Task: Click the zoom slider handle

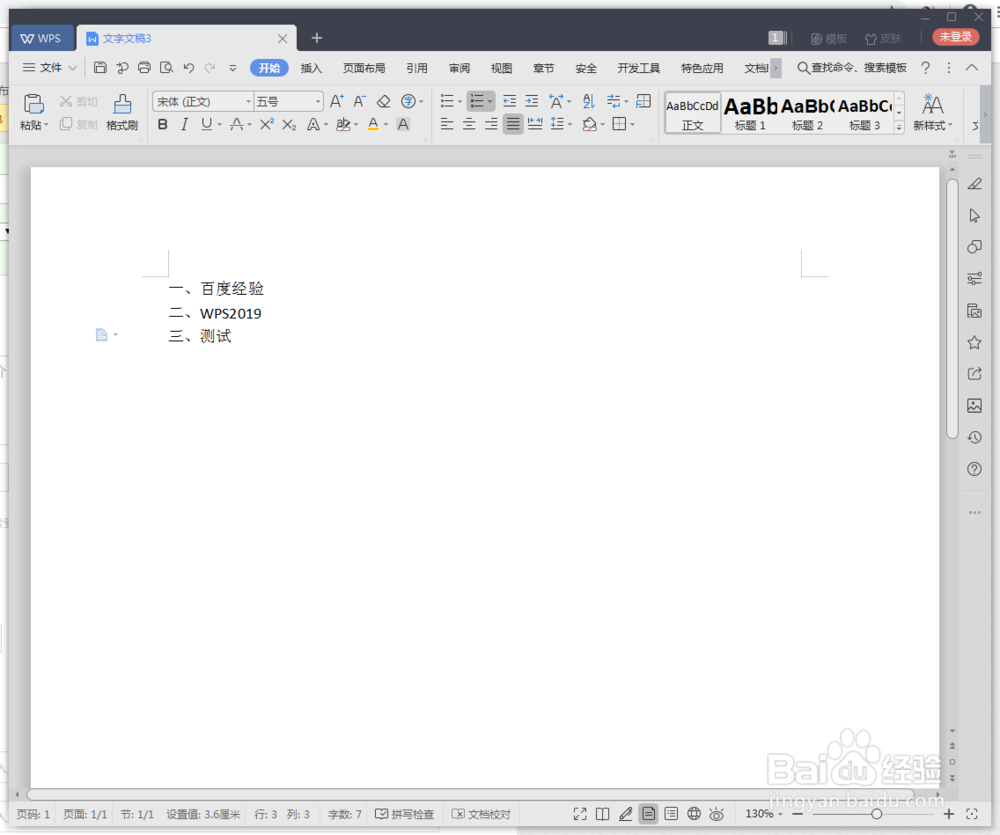Action: [x=876, y=814]
